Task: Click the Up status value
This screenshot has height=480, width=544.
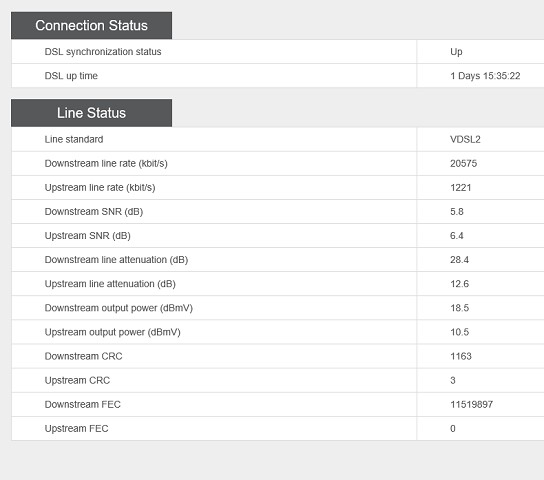Action: 456,52
